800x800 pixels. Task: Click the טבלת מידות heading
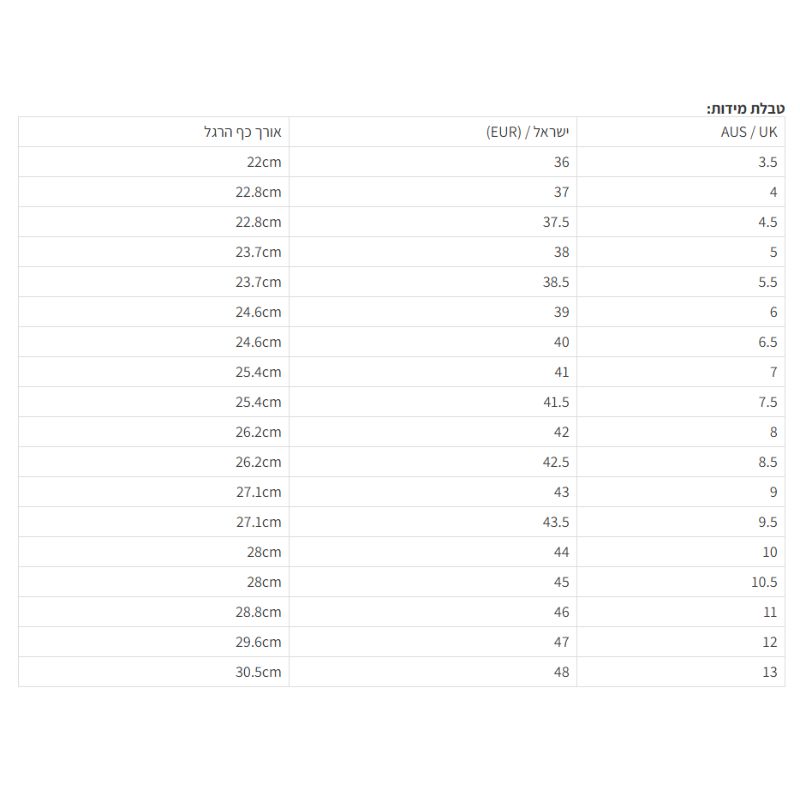745,109
